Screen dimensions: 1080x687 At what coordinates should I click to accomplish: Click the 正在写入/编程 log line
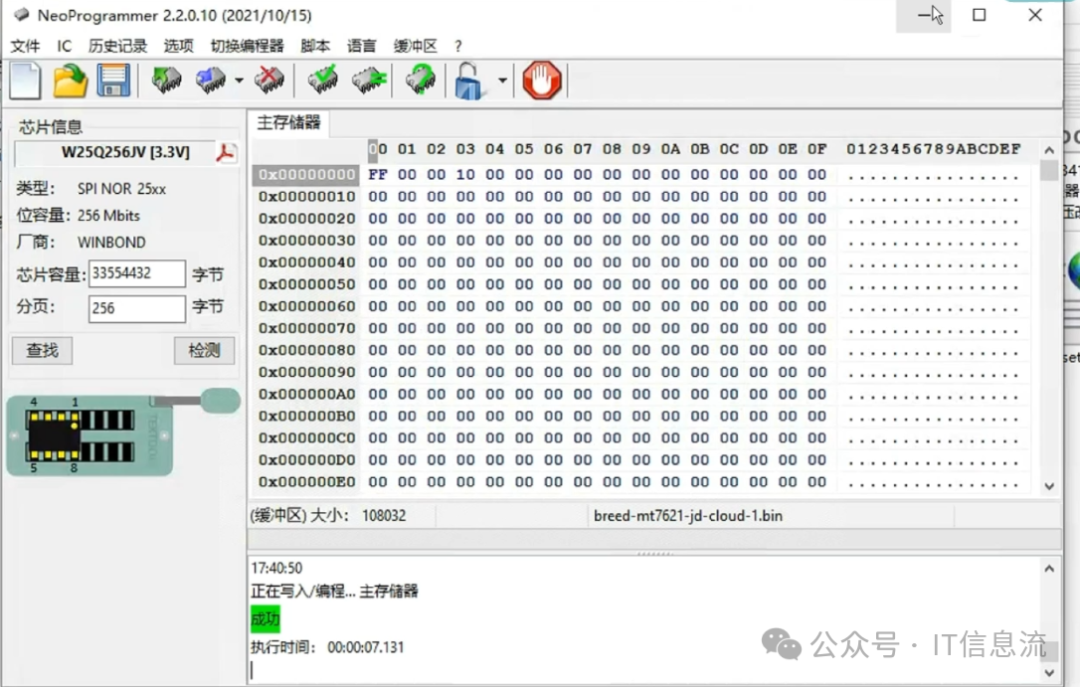click(335, 591)
